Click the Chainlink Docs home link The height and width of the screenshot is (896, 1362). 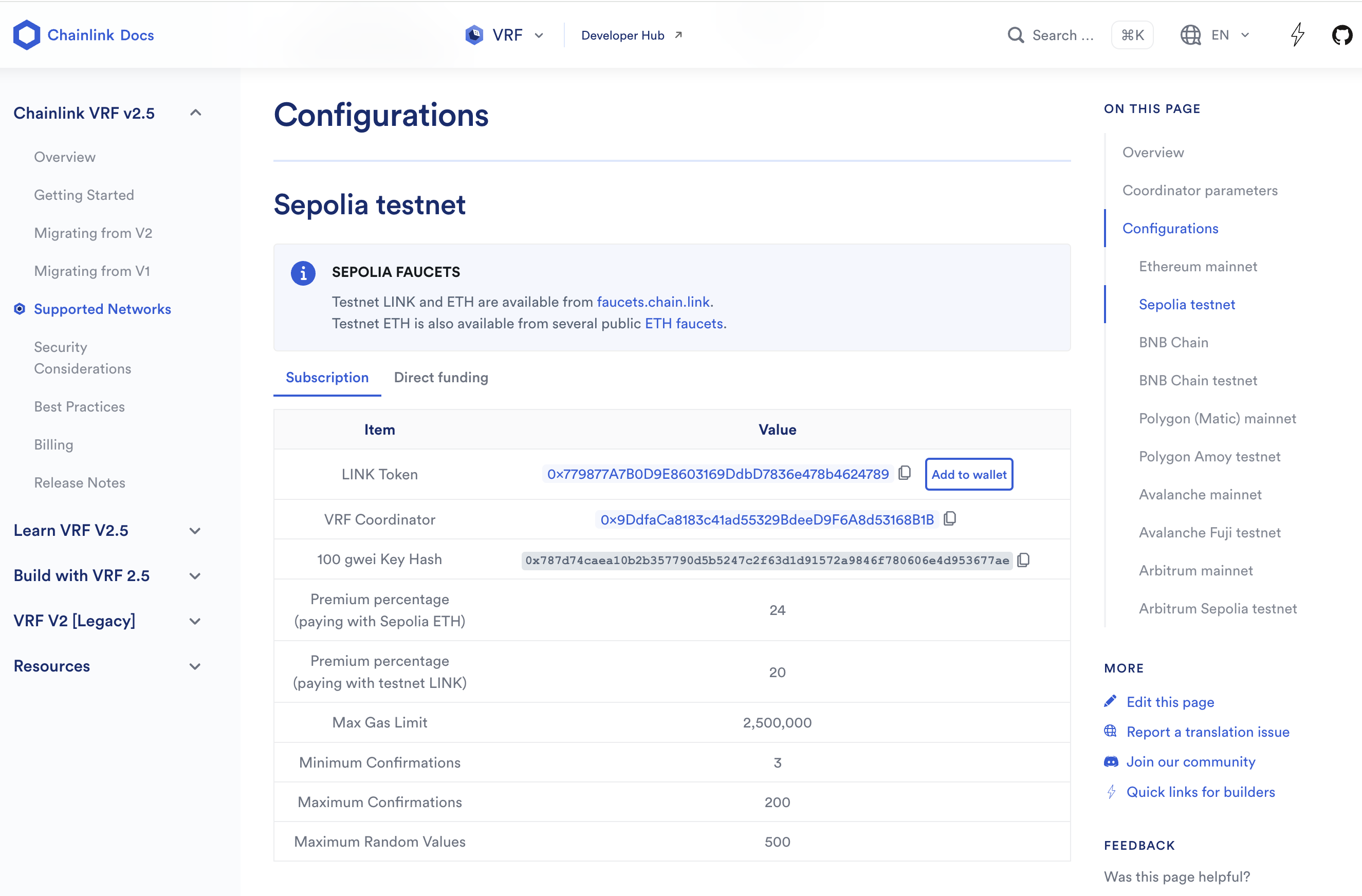tap(84, 35)
